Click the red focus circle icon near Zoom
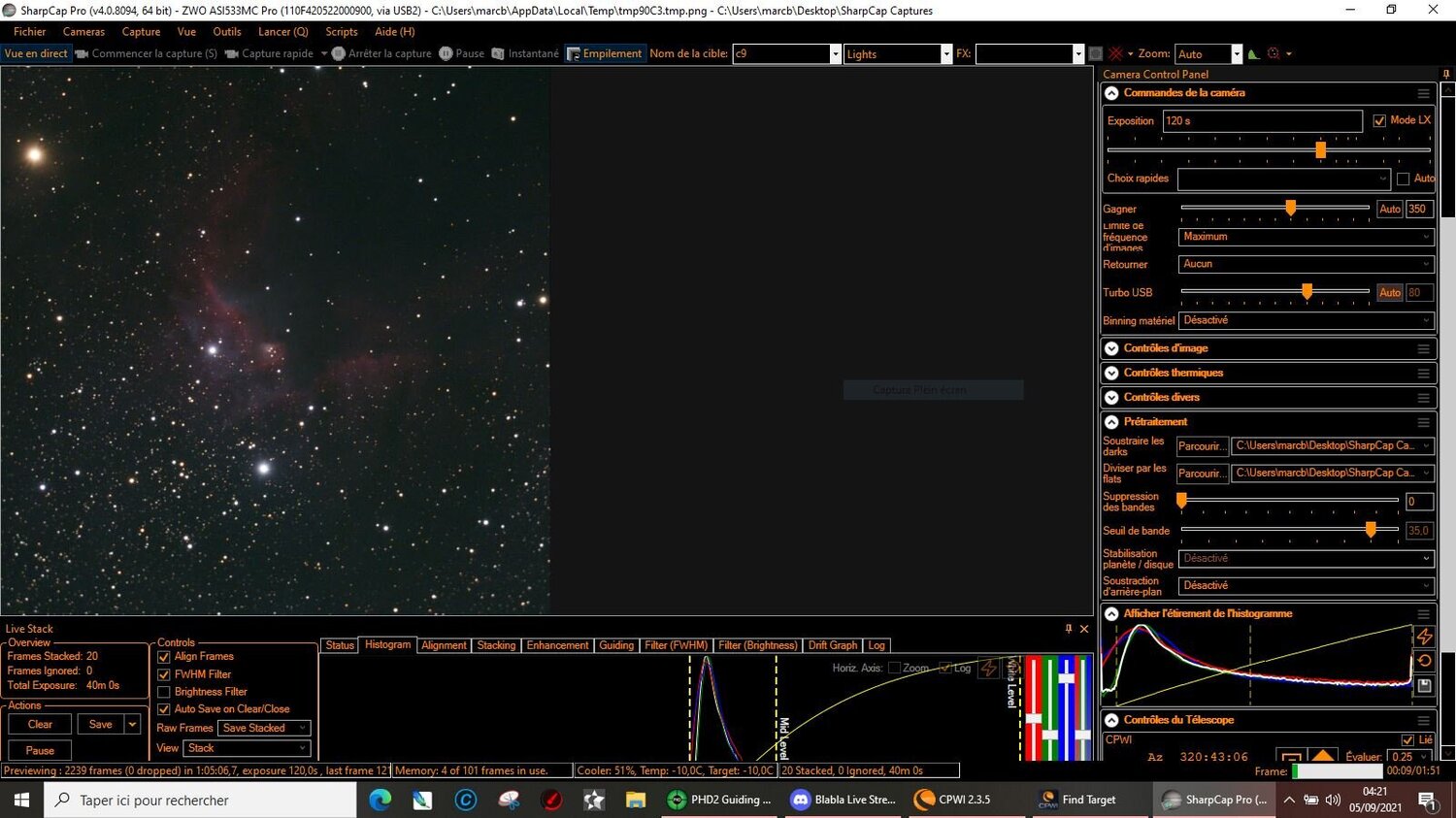Screen dimensions: 1456x818 [1274, 53]
